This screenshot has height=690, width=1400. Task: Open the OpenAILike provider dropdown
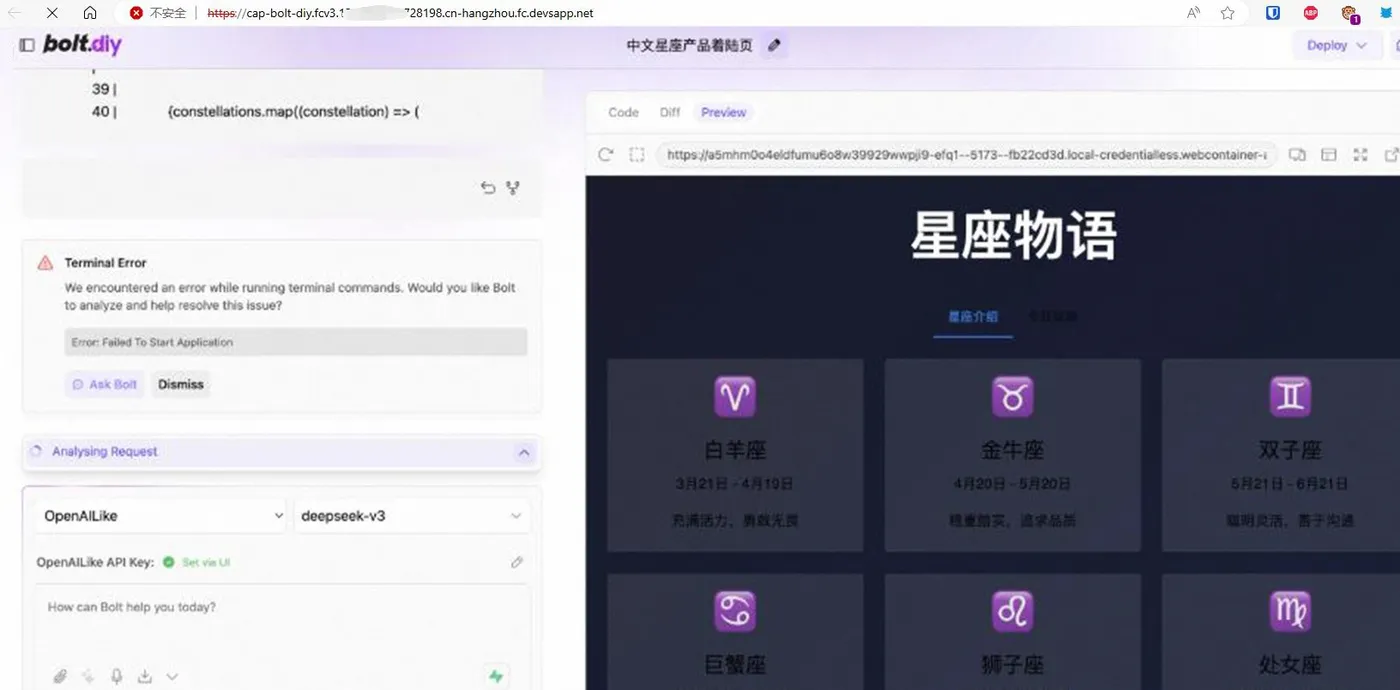163,516
